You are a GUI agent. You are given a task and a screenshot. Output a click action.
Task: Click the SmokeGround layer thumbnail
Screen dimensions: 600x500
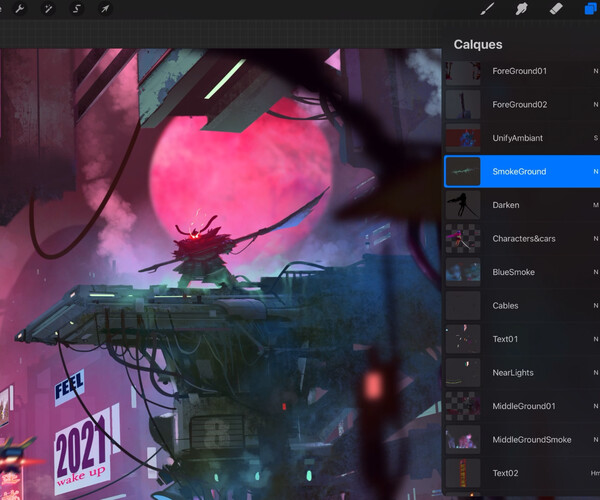463,171
